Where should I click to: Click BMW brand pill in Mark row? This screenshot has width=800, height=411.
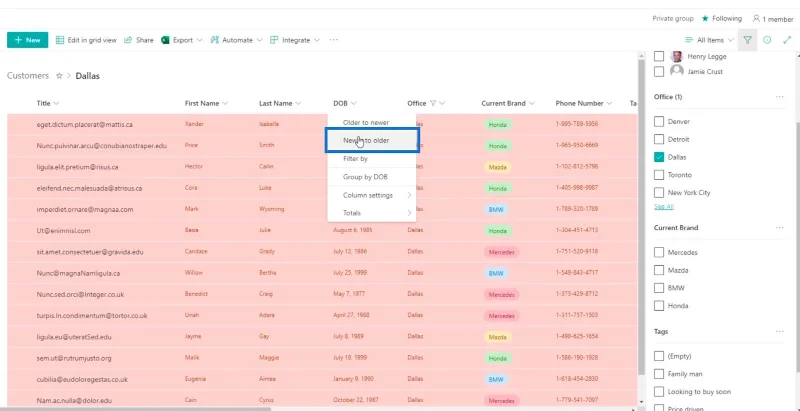[x=496, y=209]
